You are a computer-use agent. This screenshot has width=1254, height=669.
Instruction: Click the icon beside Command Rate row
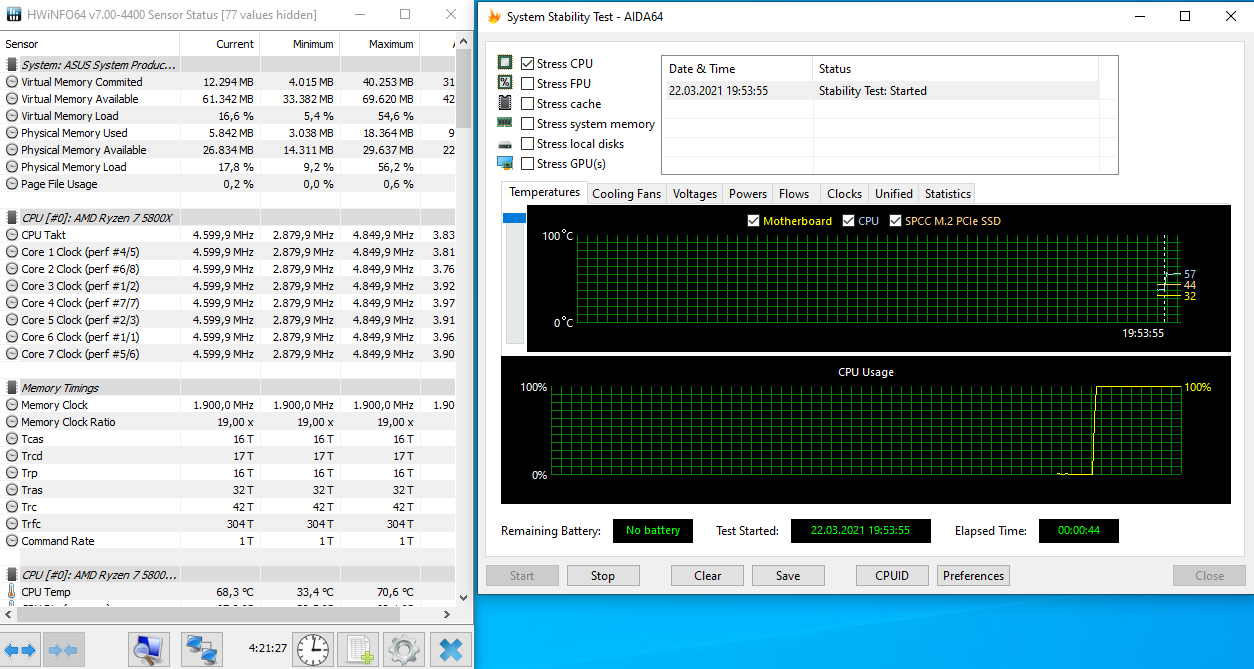(x=11, y=541)
